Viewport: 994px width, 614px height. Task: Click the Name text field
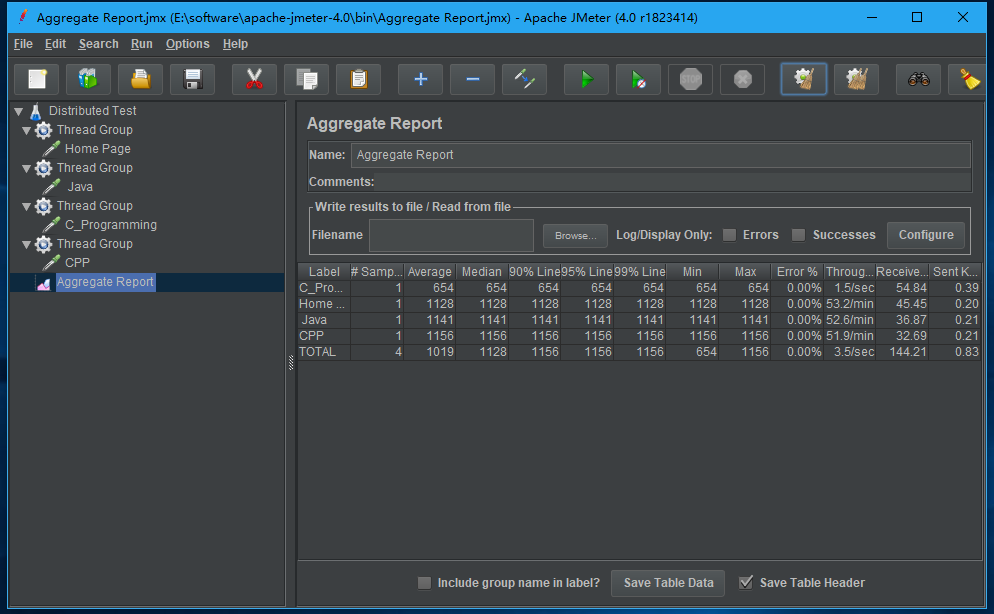[x=661, y=155]
